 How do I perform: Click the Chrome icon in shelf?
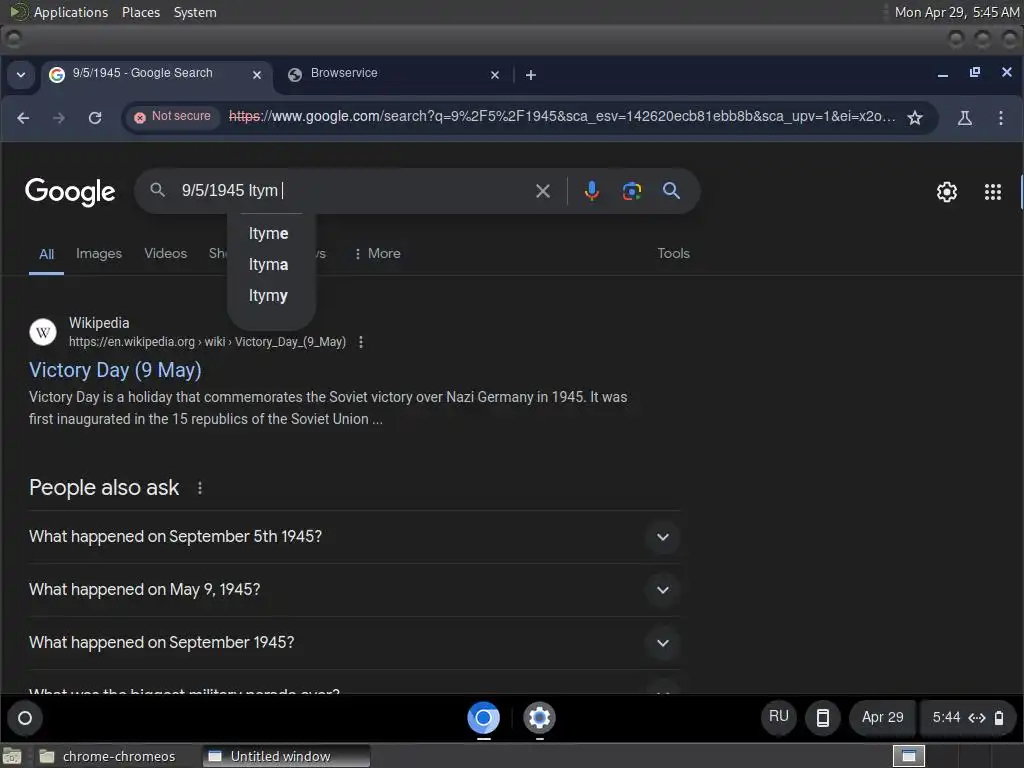[x=483, y=718]
